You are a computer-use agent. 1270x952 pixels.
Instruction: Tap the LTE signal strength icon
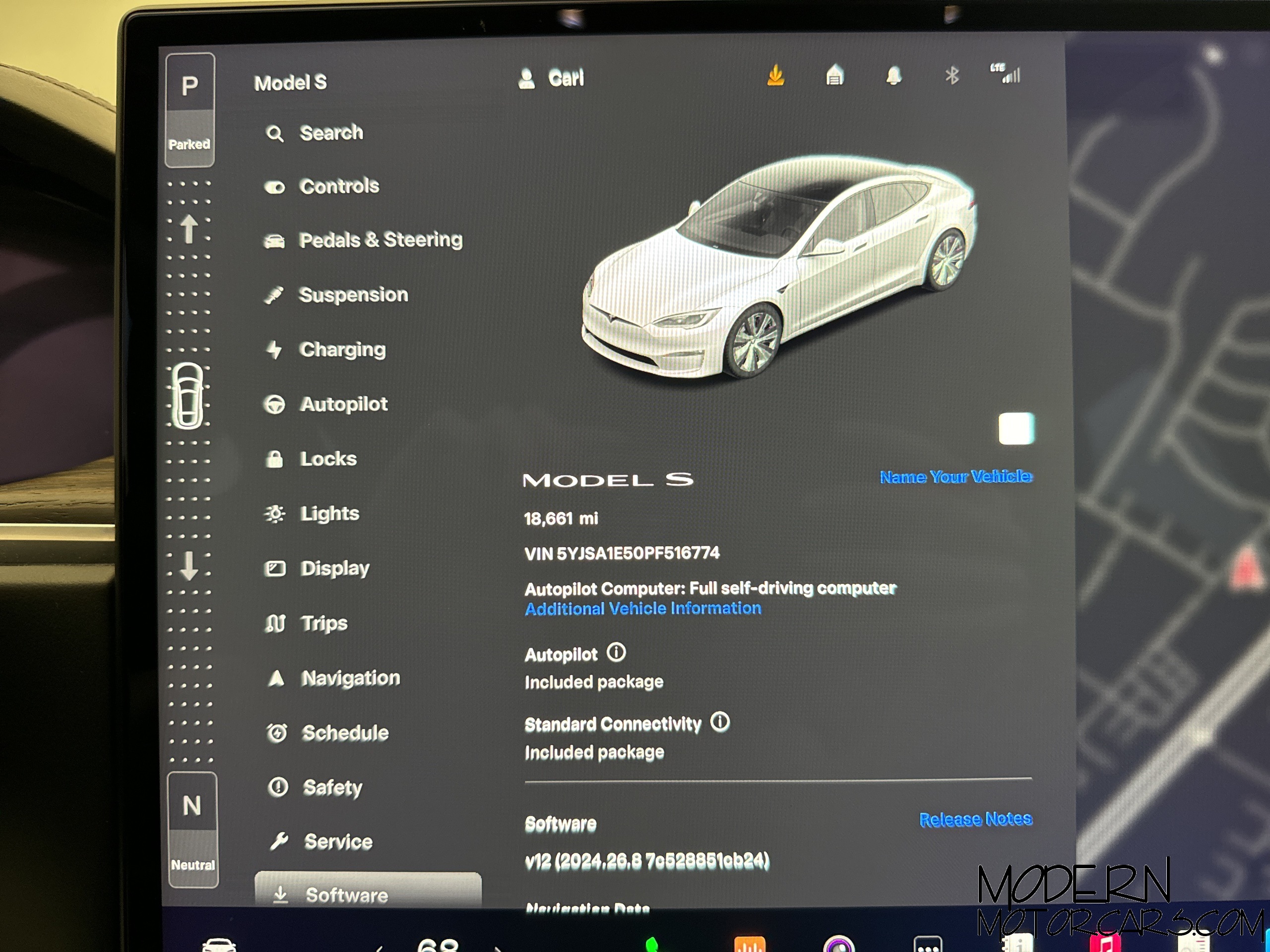click(x=1005, y=74)
